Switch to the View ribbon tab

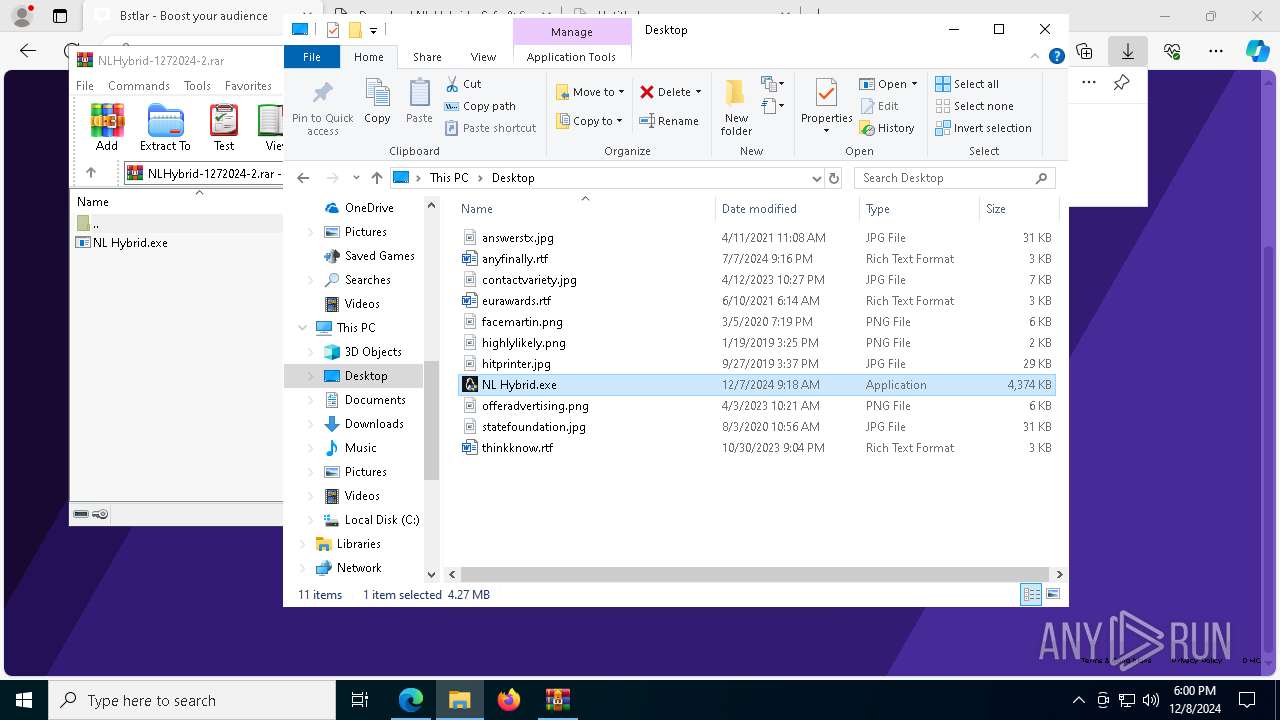click(483, 57)
